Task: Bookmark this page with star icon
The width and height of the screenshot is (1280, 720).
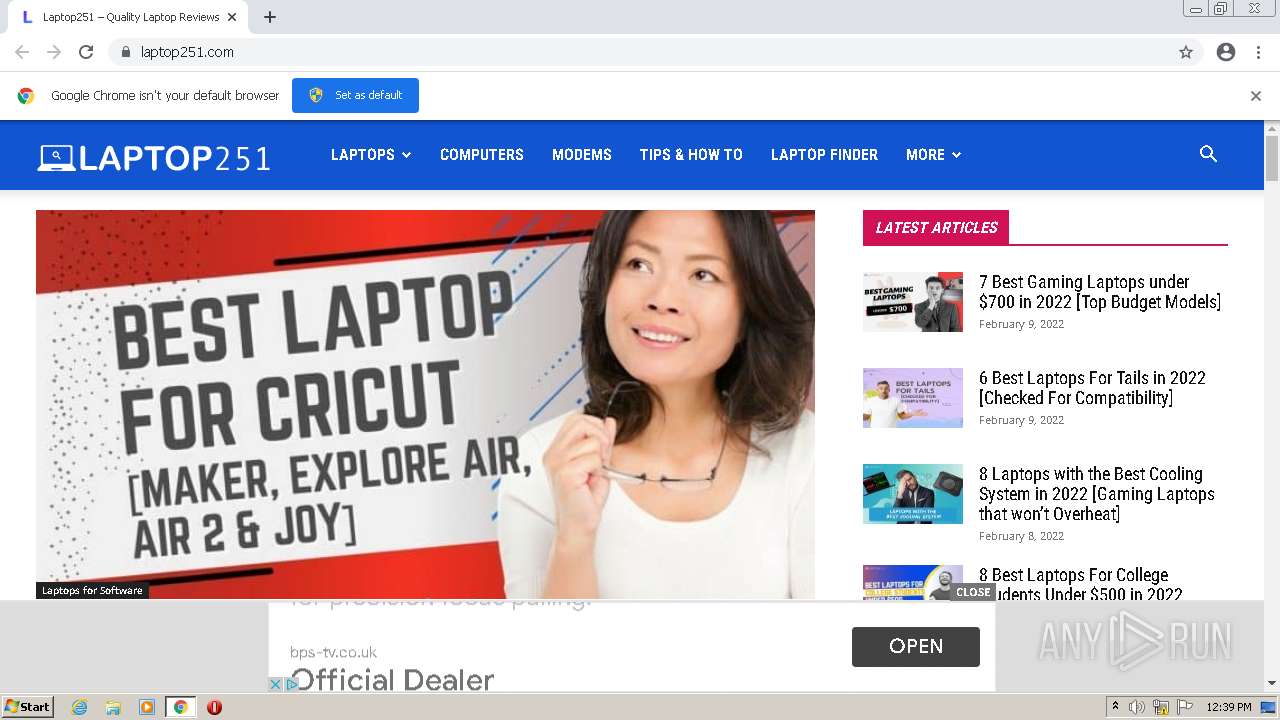Action: pos(1186,52)
